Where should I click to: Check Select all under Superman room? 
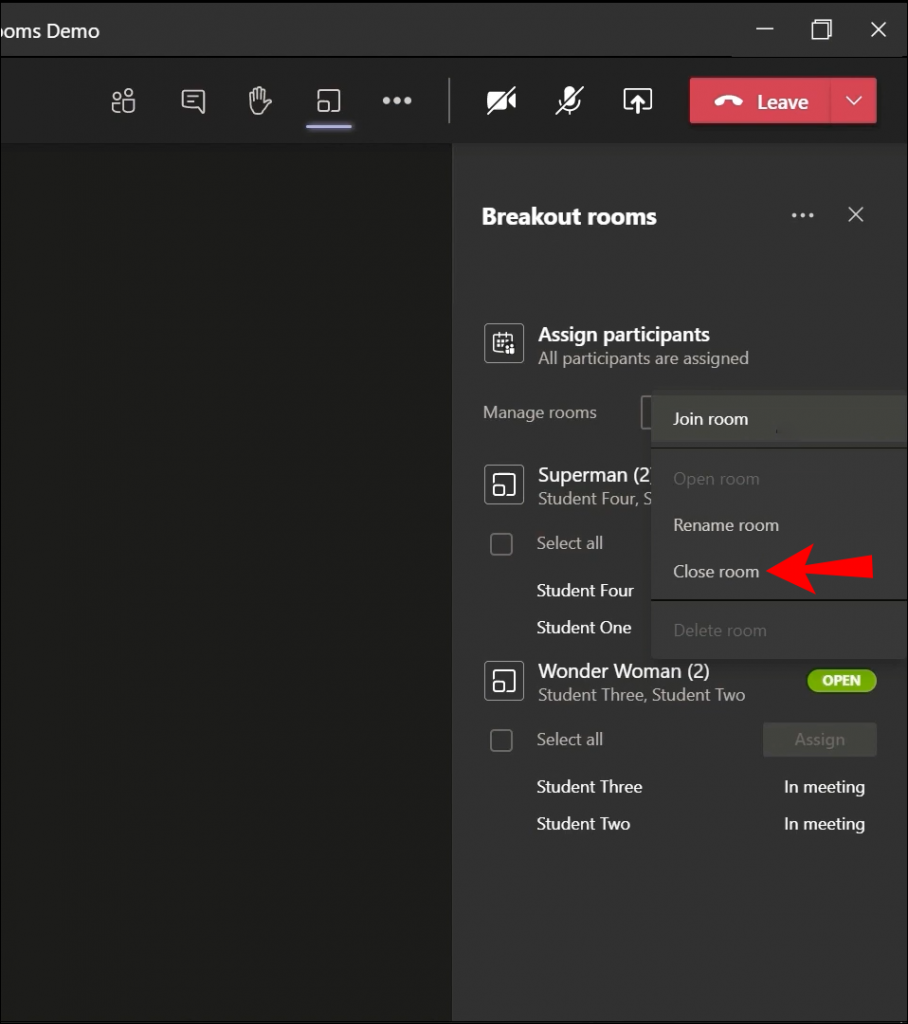[x=502, y=544]
